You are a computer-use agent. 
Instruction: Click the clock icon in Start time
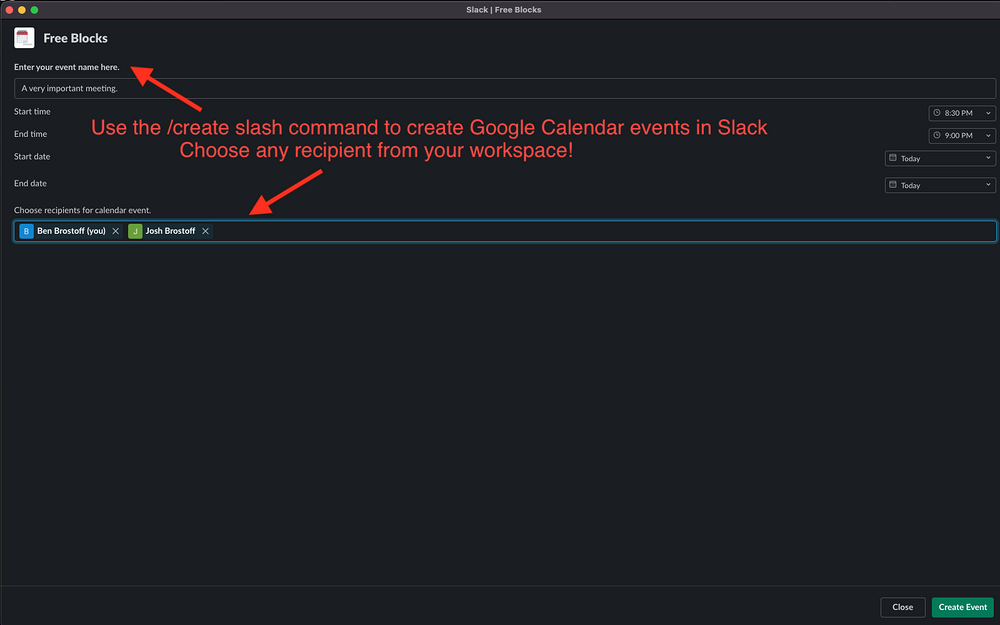point(937,113)
